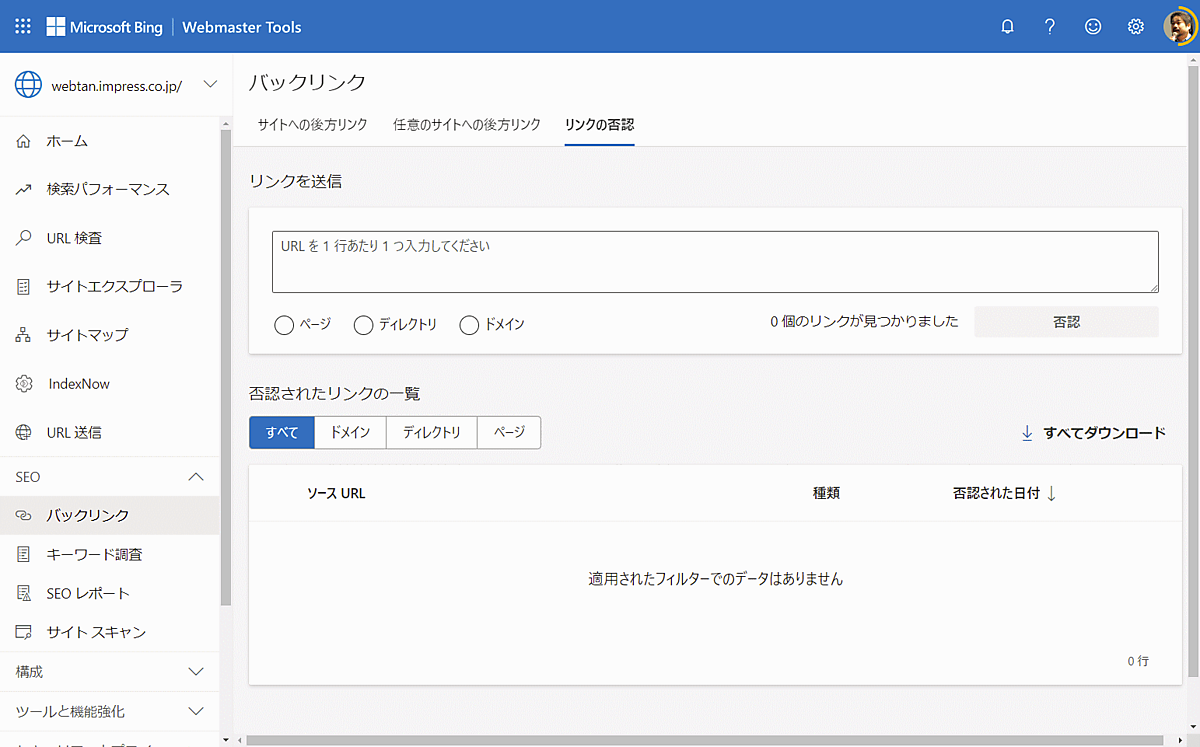Click the 否認 submit button
1200x747 pixels.
pyautogui.click(x=1066, y=322)
